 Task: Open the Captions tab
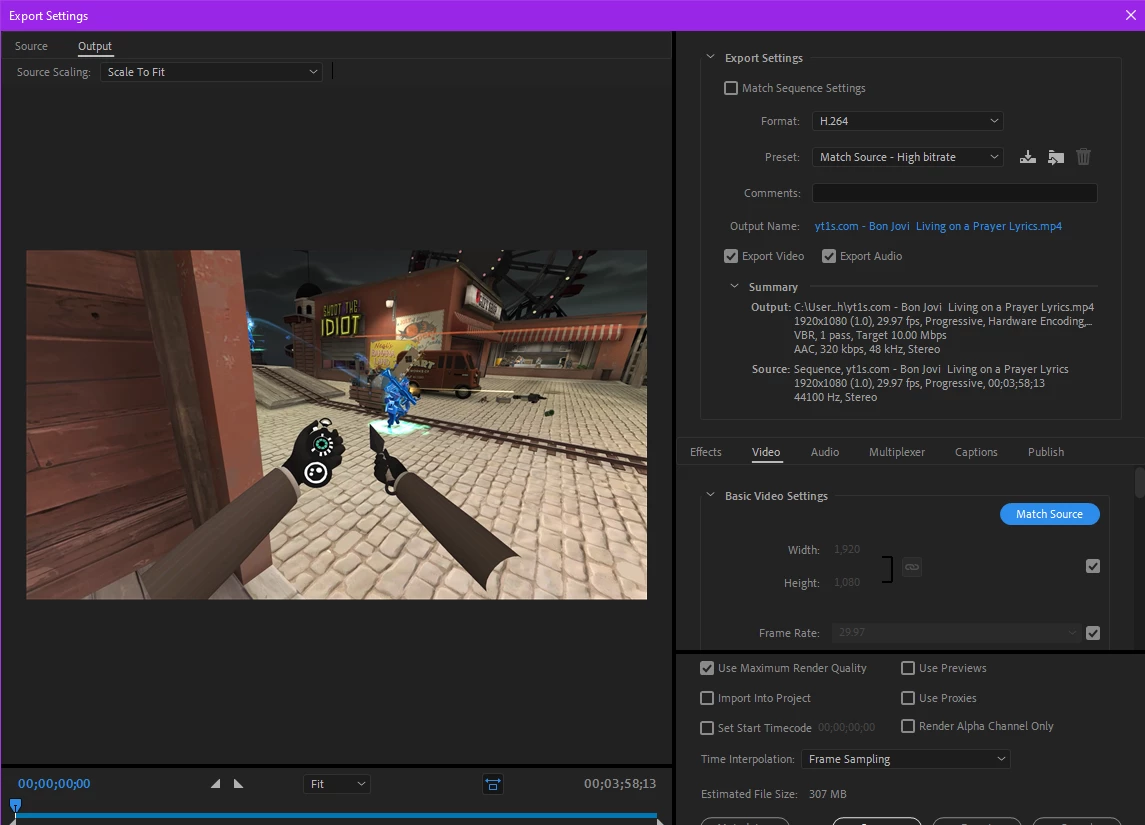click(976, 452)
